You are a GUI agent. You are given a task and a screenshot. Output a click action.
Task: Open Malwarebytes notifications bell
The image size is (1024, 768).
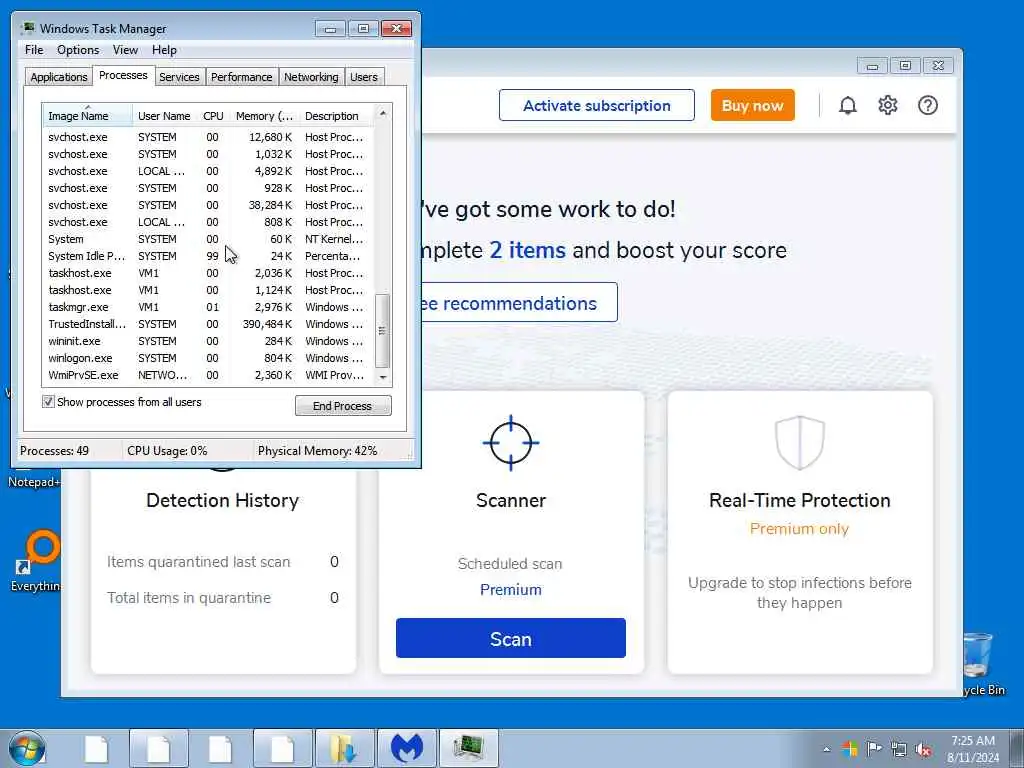point(847,106)
